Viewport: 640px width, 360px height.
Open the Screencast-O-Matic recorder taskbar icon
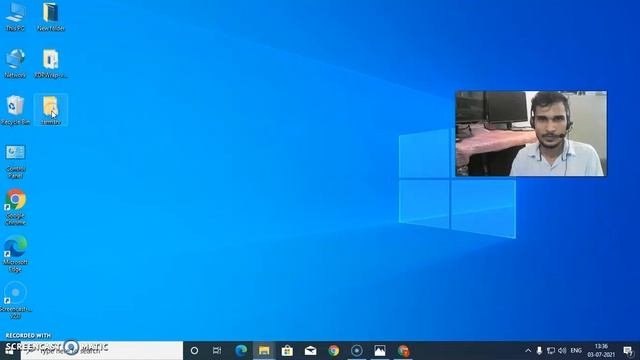(x=357, y=350)
